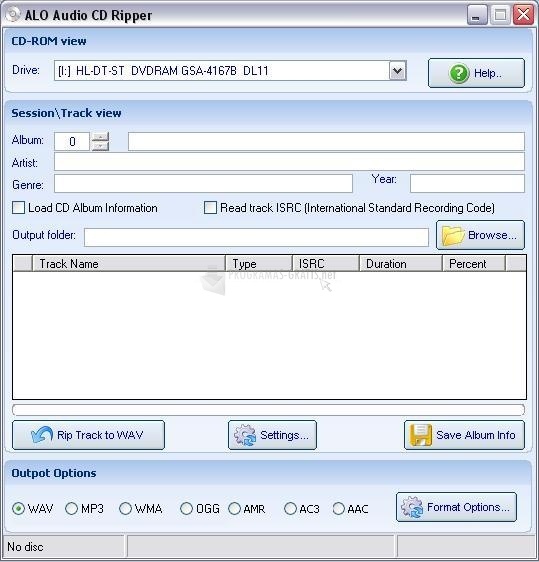This screenshot has width=539, height=562.
Task: Select OGG output format
Action: point(186,508)
